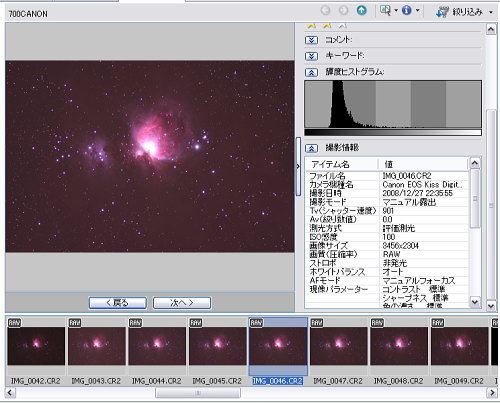Select the 現像パラメーター row
The width and height of the screenshot is (500, 403).
point(387,289)
